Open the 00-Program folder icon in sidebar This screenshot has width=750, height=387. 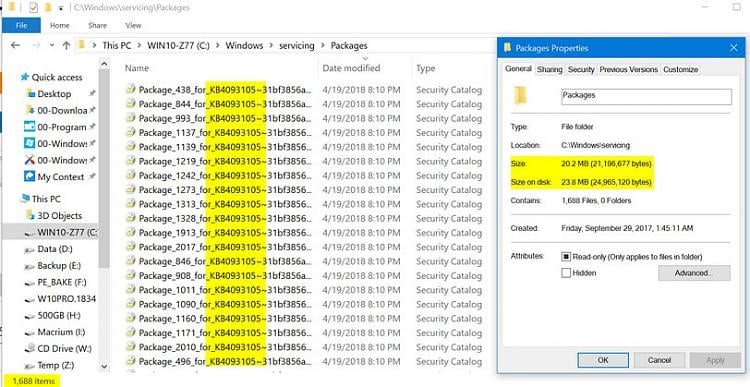click(x=30, y=127)
